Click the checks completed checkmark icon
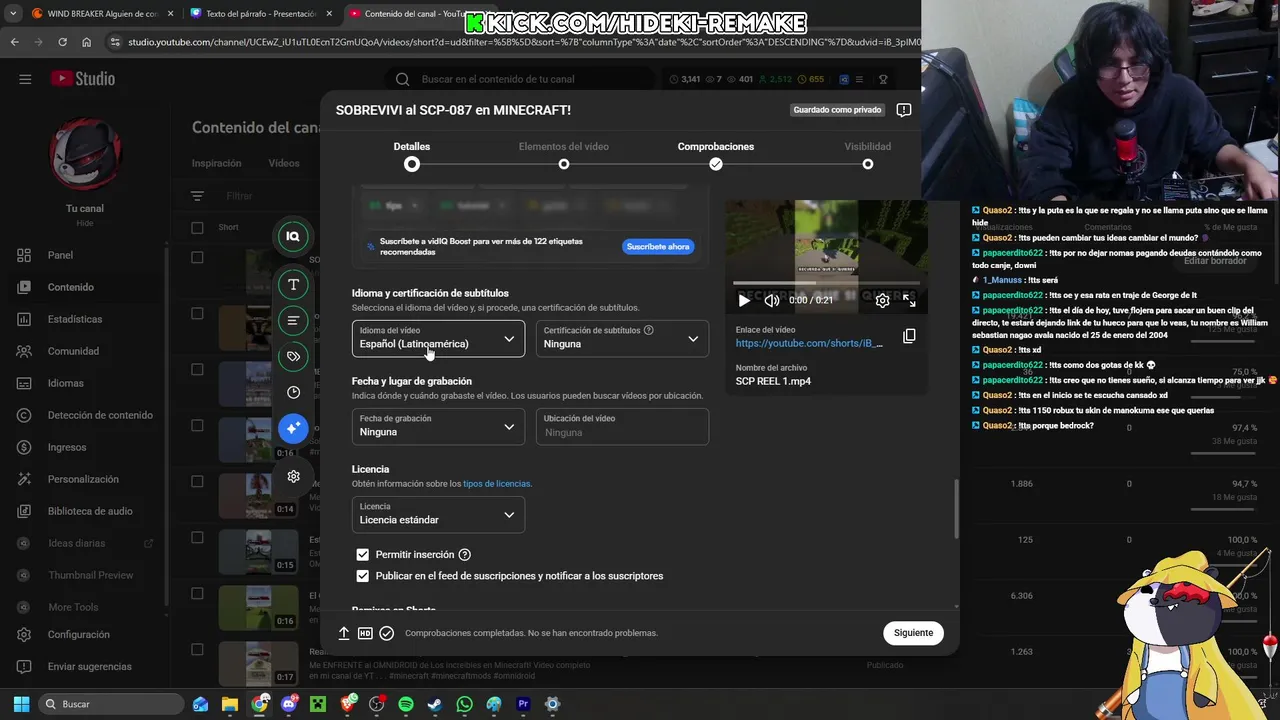 (x=387, y=633)
